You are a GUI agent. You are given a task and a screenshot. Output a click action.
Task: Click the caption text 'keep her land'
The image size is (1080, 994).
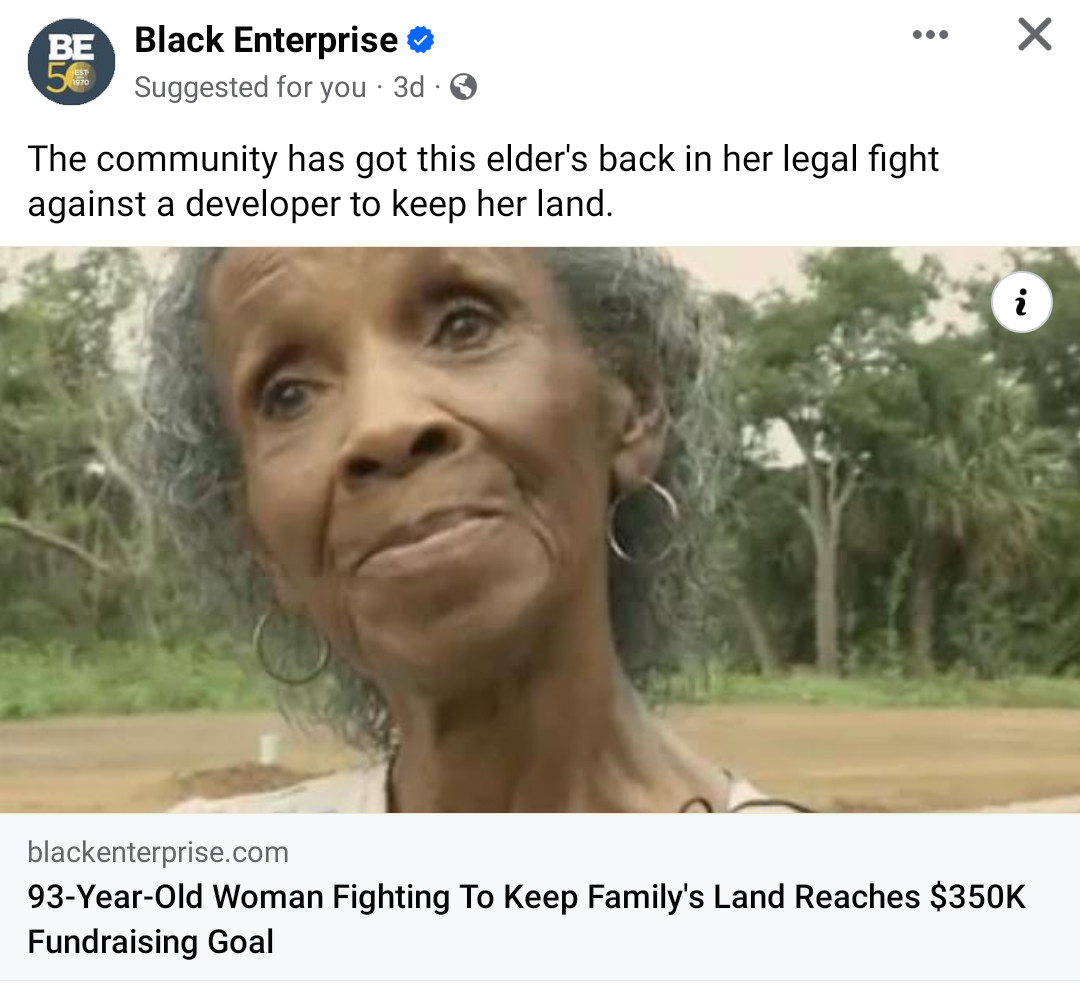pyautogui.click(x=502, y=204)
